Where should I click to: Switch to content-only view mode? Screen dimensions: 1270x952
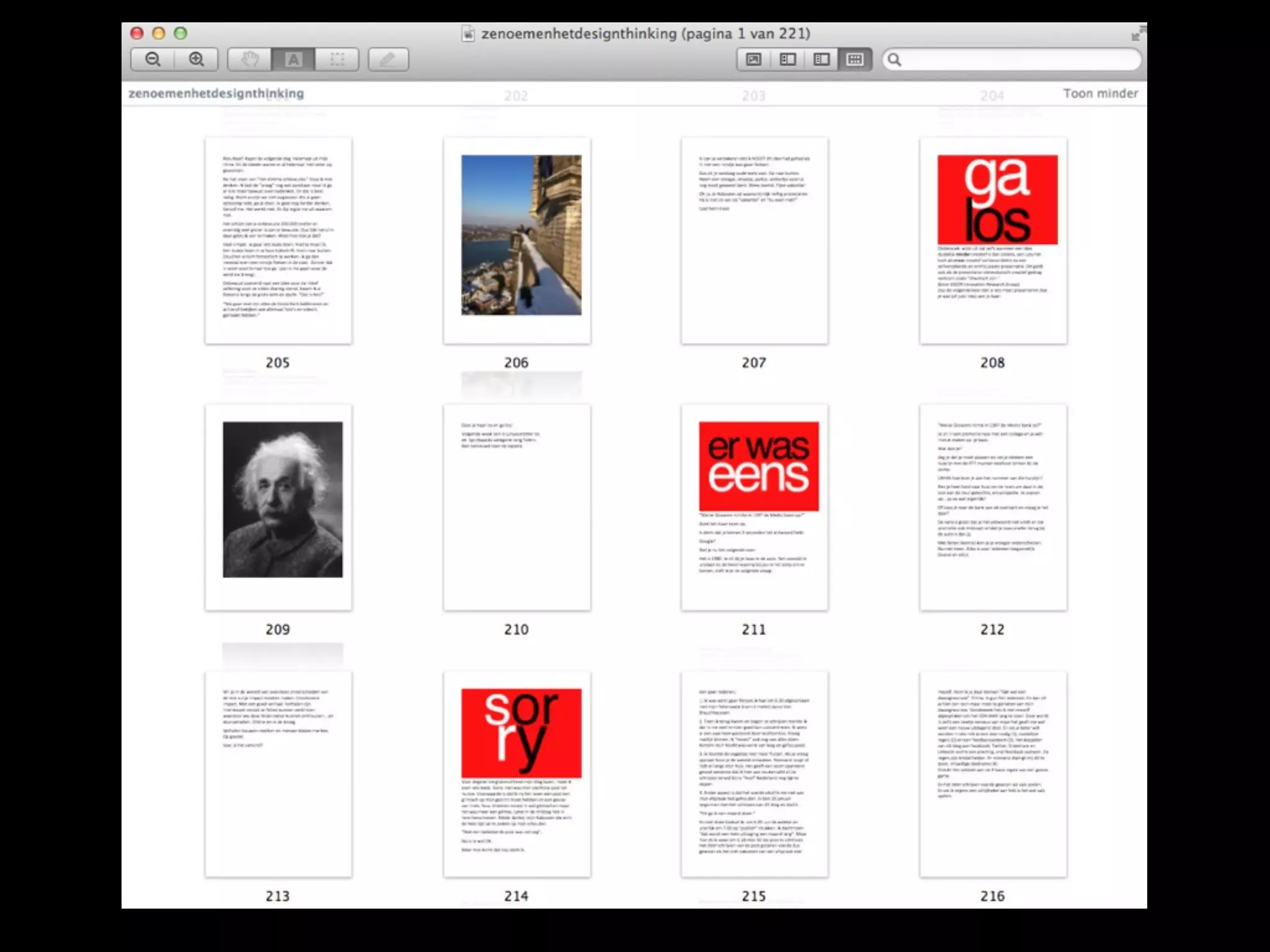click(x=753, y=59)
